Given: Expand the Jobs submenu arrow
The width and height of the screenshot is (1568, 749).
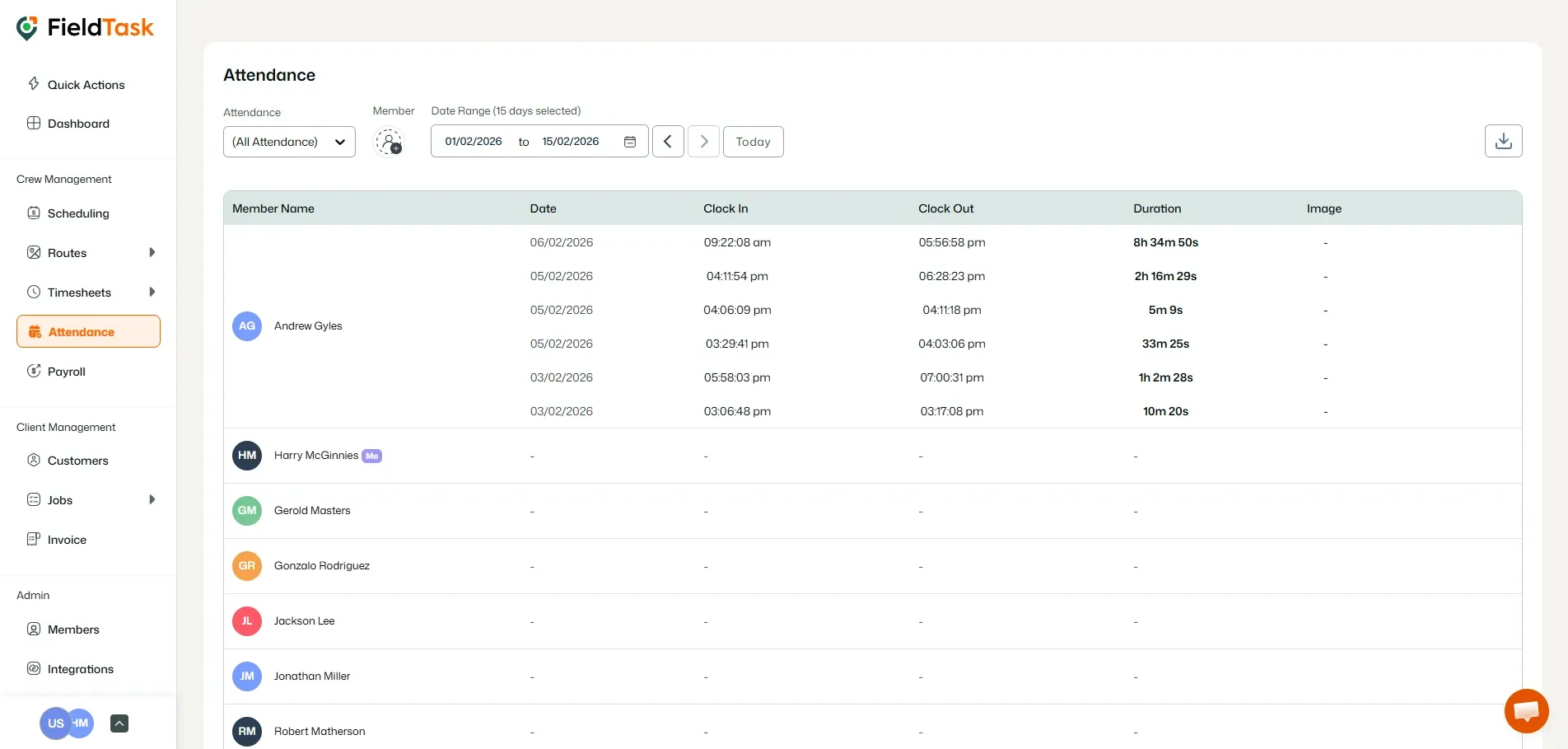Looking at the screenshot, I should [x=152, y=500].
